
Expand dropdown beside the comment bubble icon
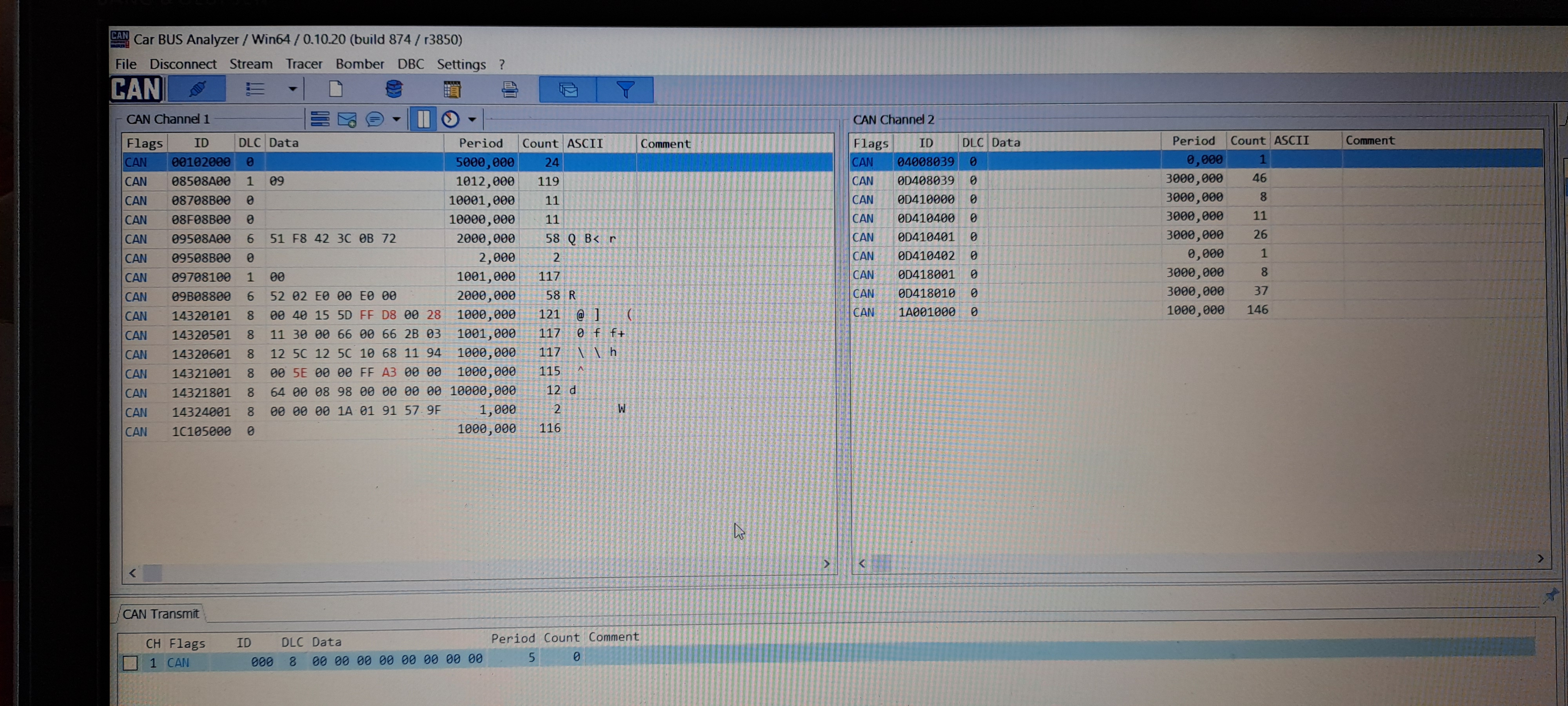tap(396, 119)
